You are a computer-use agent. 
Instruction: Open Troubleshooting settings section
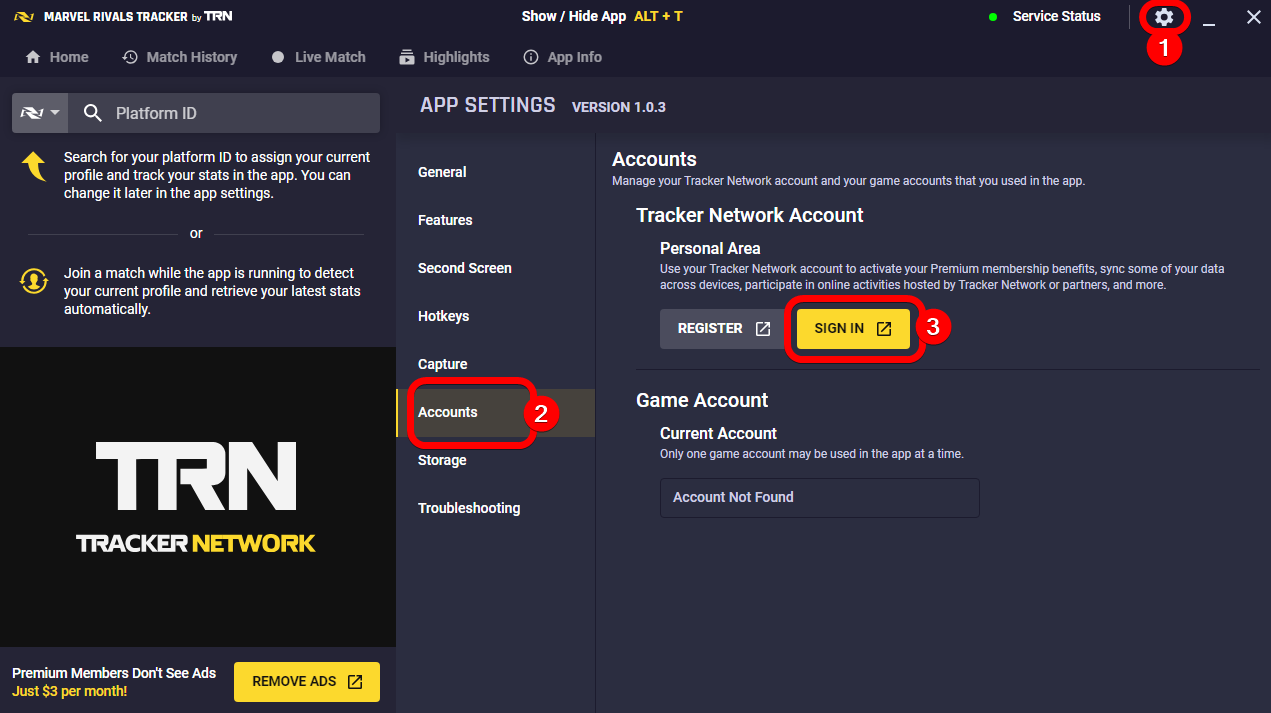tap(496, 508)
